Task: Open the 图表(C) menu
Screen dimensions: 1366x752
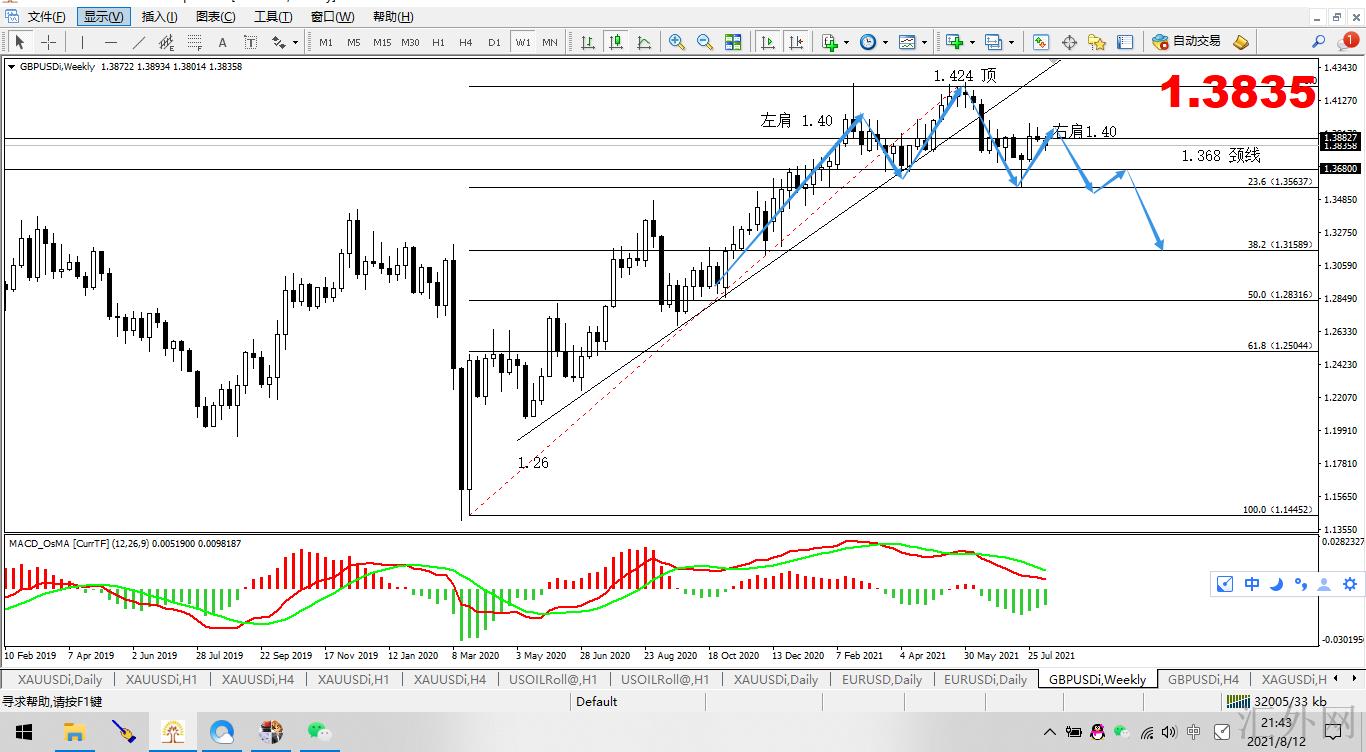Action: click(x=215, y=17)
